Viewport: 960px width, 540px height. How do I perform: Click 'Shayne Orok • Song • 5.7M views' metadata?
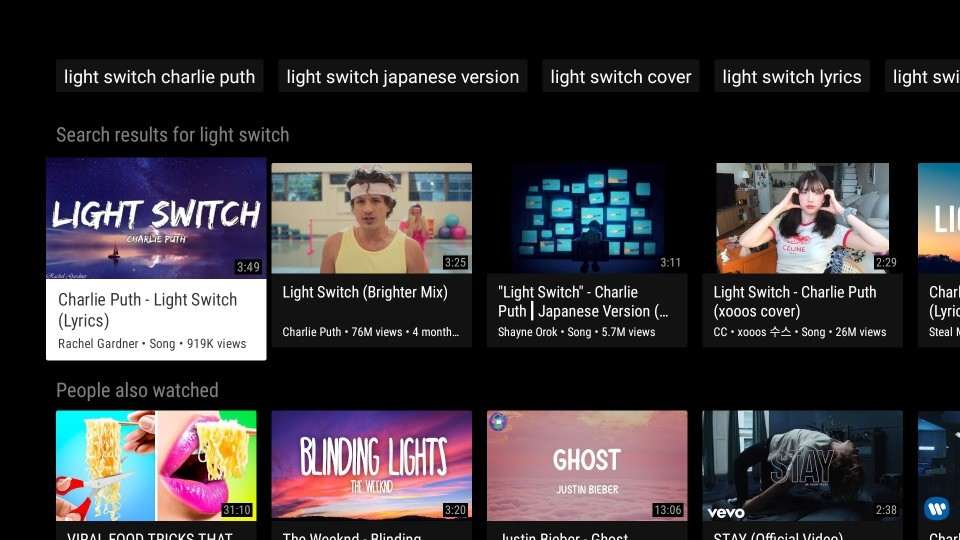pos(576,332)
